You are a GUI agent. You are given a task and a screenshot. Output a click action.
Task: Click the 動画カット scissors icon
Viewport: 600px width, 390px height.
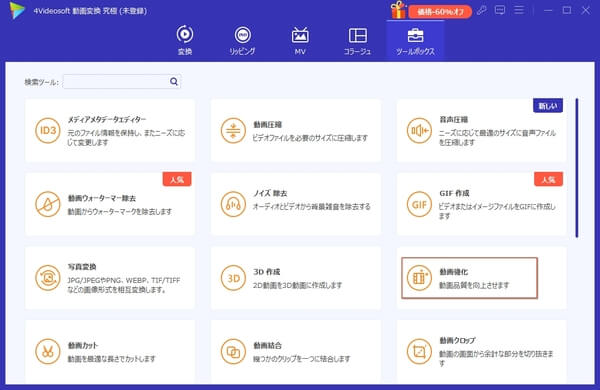[x=48, y=351]
